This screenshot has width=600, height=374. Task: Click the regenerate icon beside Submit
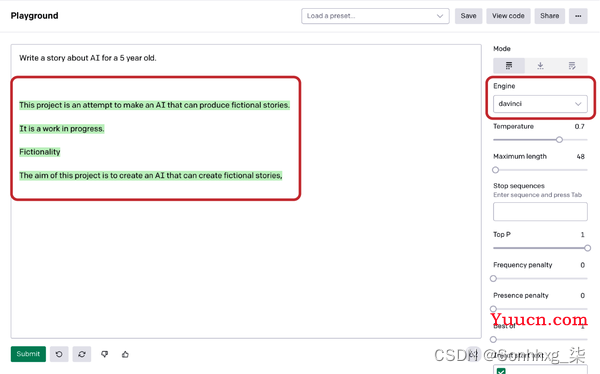click(82, 354)
